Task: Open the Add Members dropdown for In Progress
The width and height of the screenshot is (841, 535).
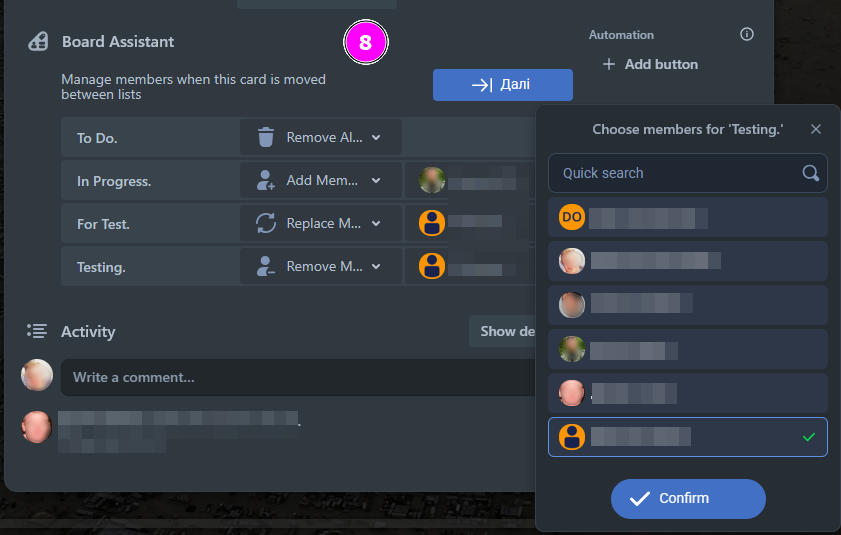Action: [321, 180]
